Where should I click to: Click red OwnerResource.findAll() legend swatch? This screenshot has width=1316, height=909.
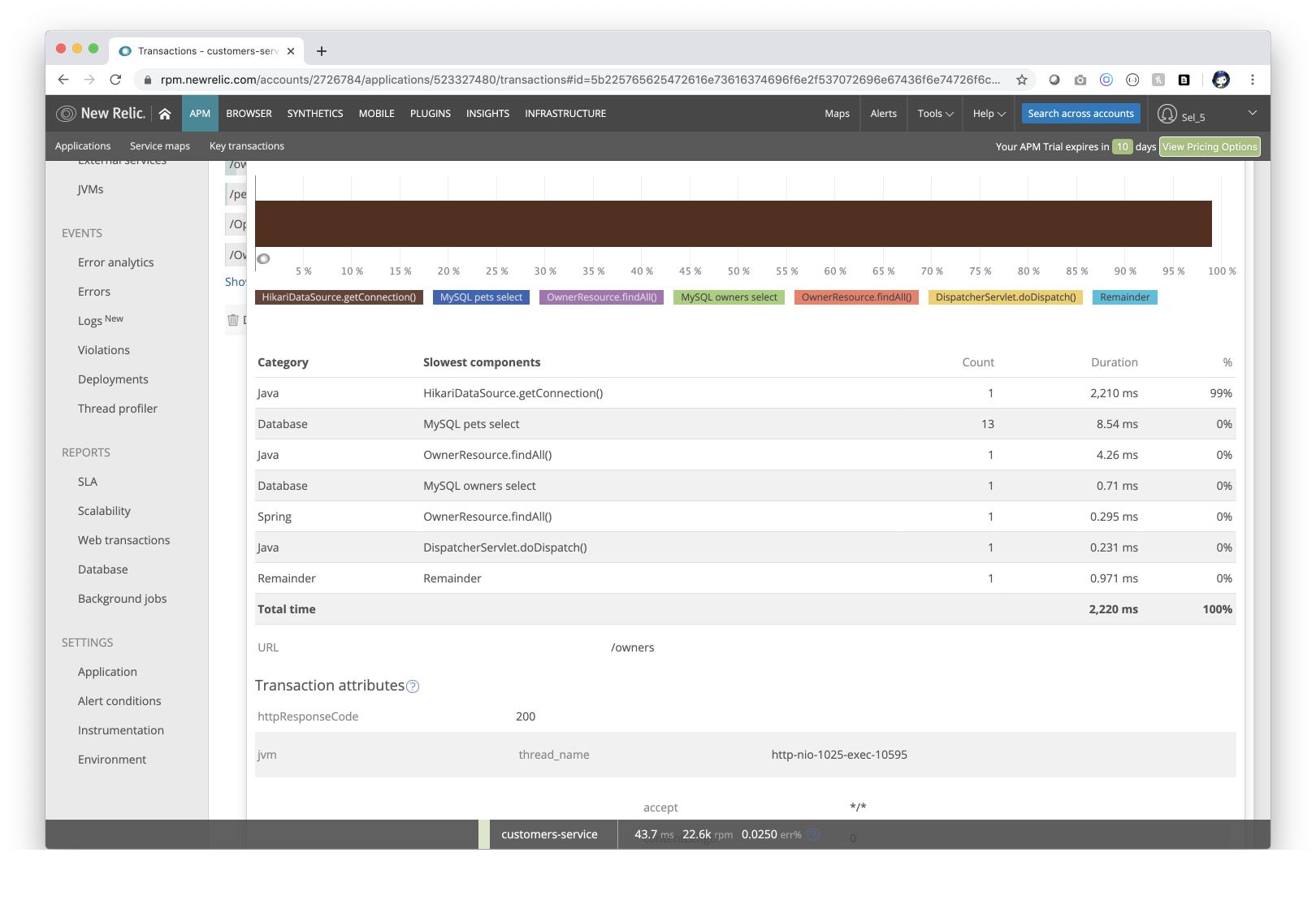[856, 297]
